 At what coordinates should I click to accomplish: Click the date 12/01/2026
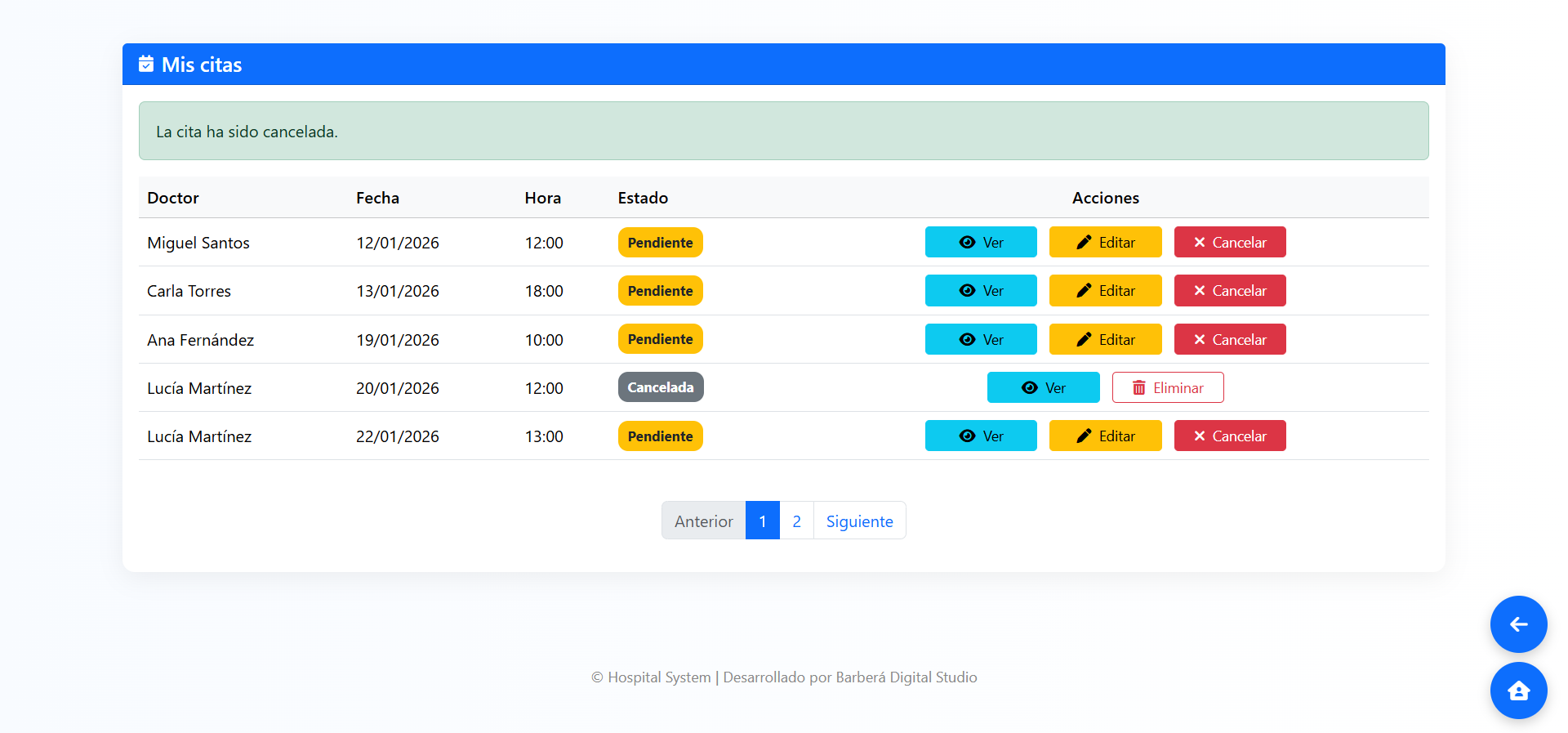point(398,243)
